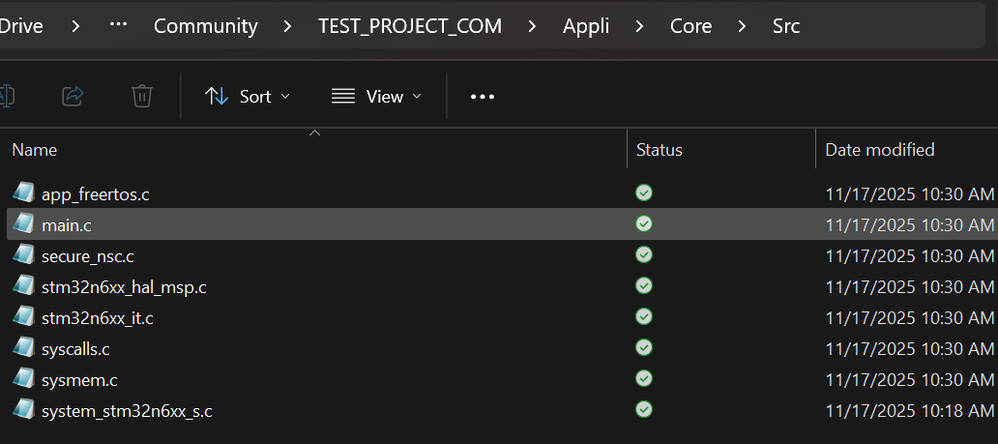Click the app_freertos.c file icon
The height and width of the screenshot is (444, 998).
pyautogui.click(x=24, y=193)
